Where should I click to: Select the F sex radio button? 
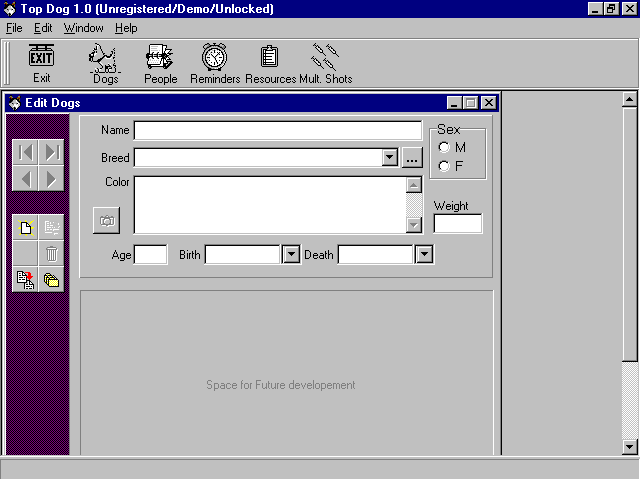coord(444,166)
